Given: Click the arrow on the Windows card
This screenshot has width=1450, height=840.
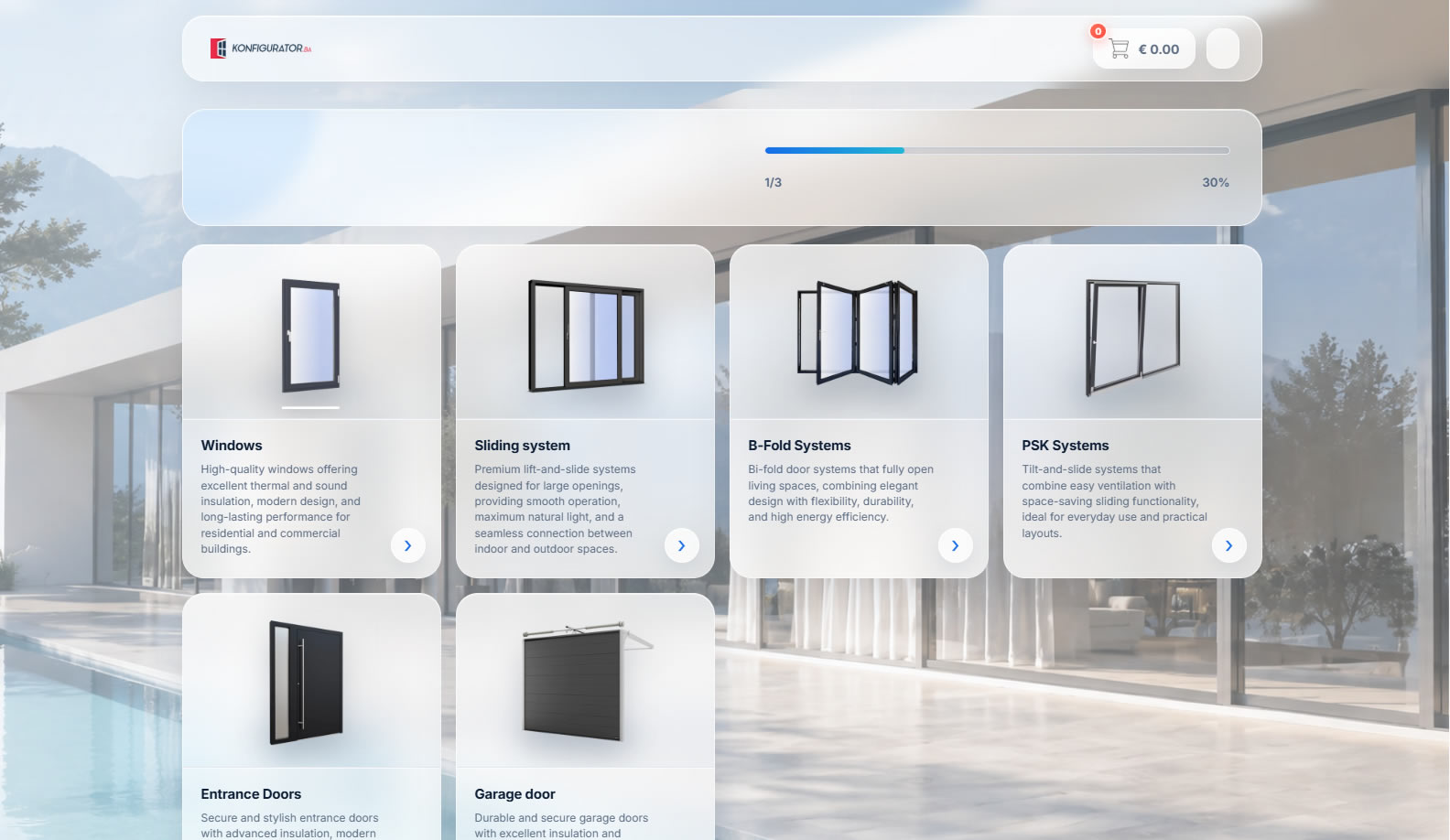Looking at the screenshot, I should (407, 545).
